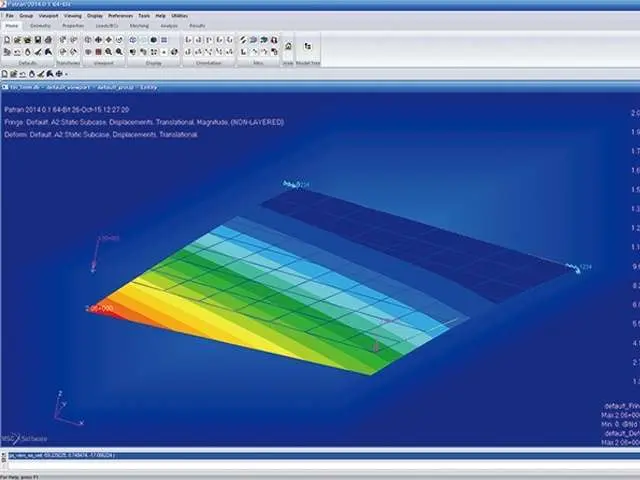Switch to the Results tab
This screenshot has height=480, width=640.
(x=197, y=24)
